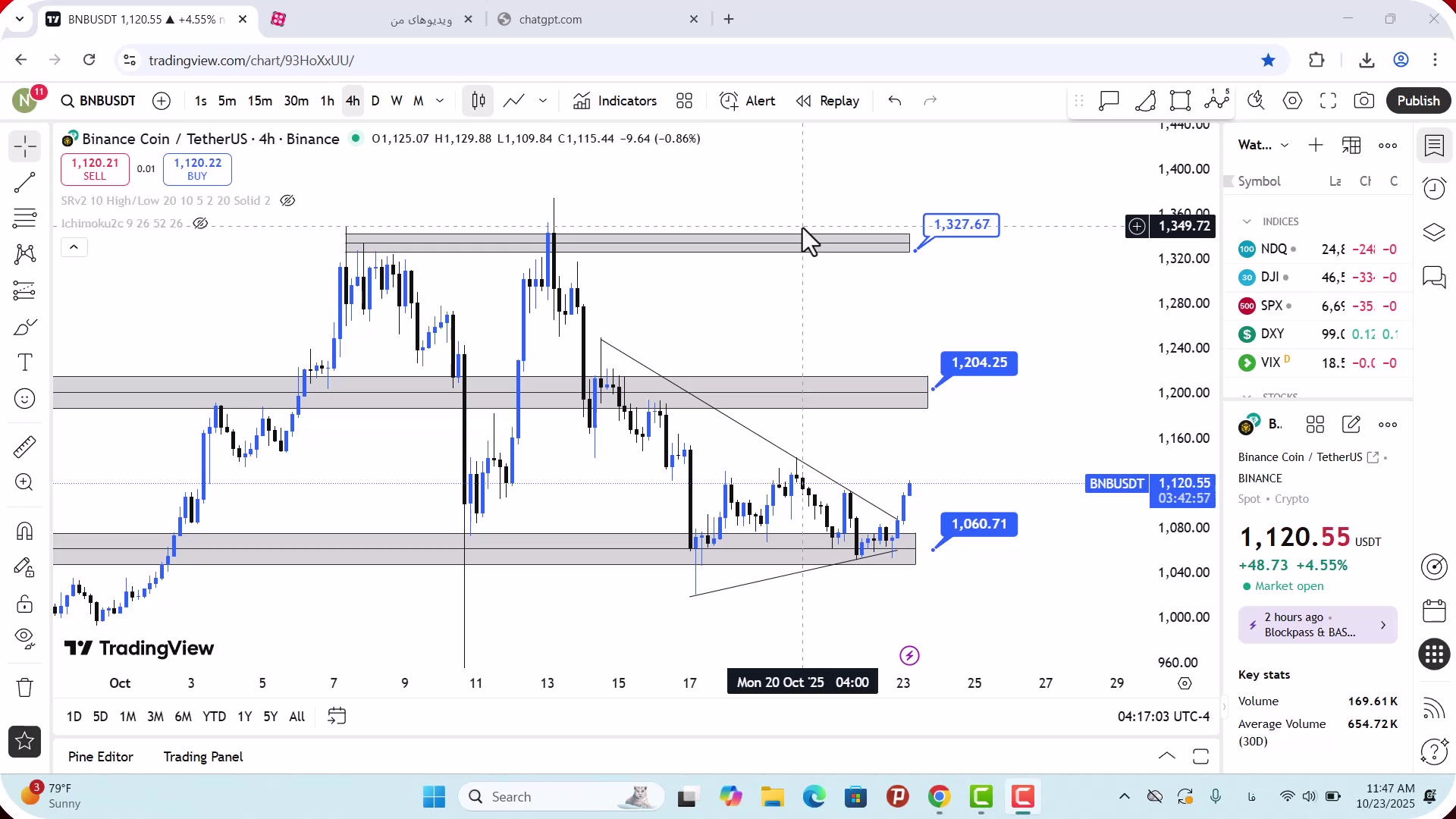This screenshot has width=1456, height=819.
Task: Publish the chart idea
Action: coord(1418,101)
